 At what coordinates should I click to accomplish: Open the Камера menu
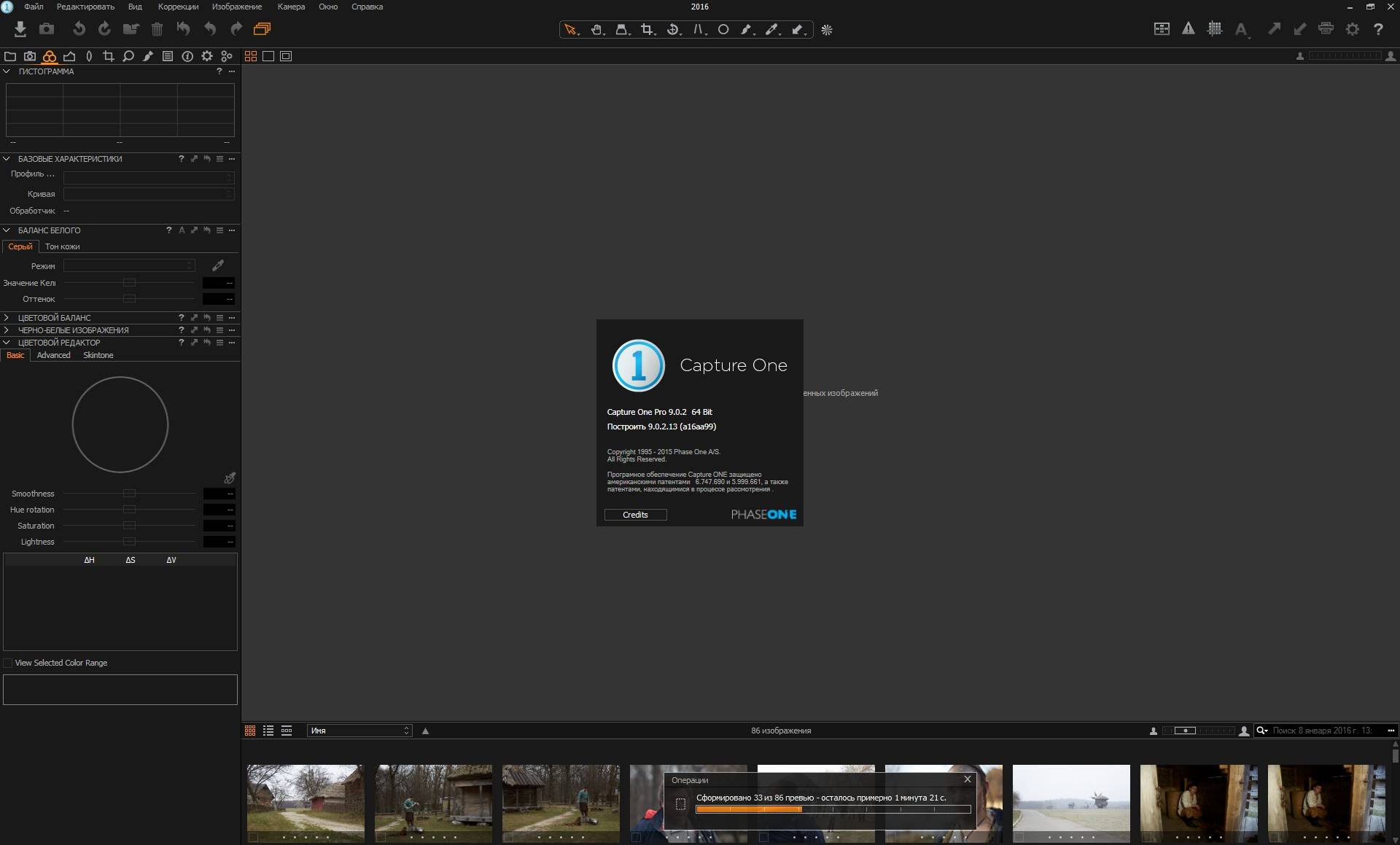(291, 7)
